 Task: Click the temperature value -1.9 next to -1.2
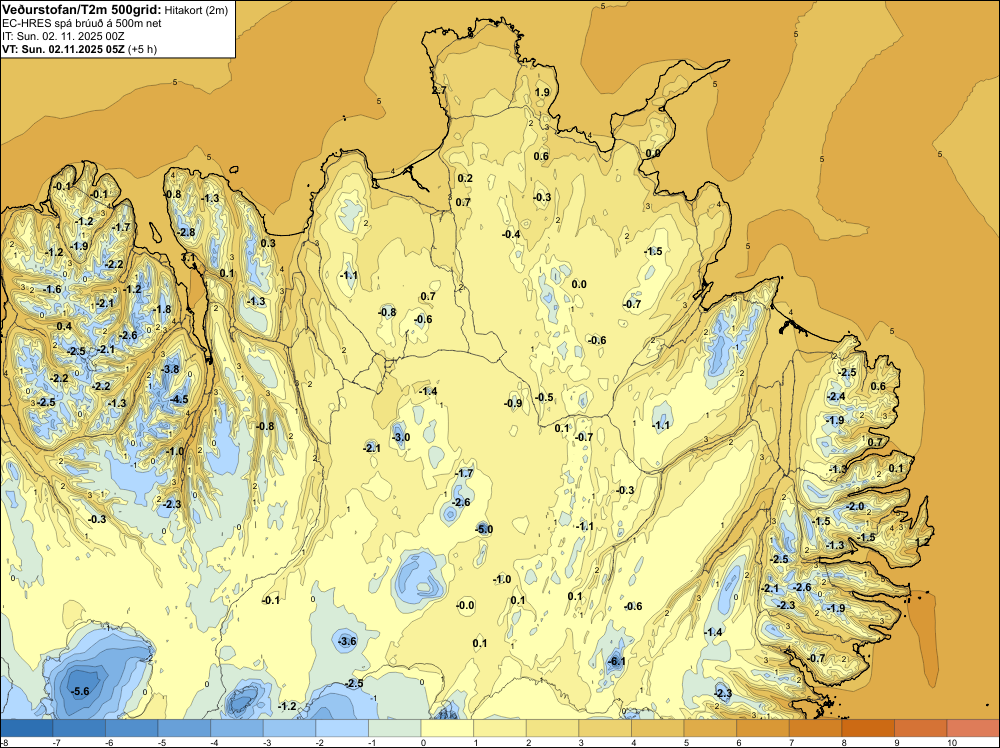79,246
